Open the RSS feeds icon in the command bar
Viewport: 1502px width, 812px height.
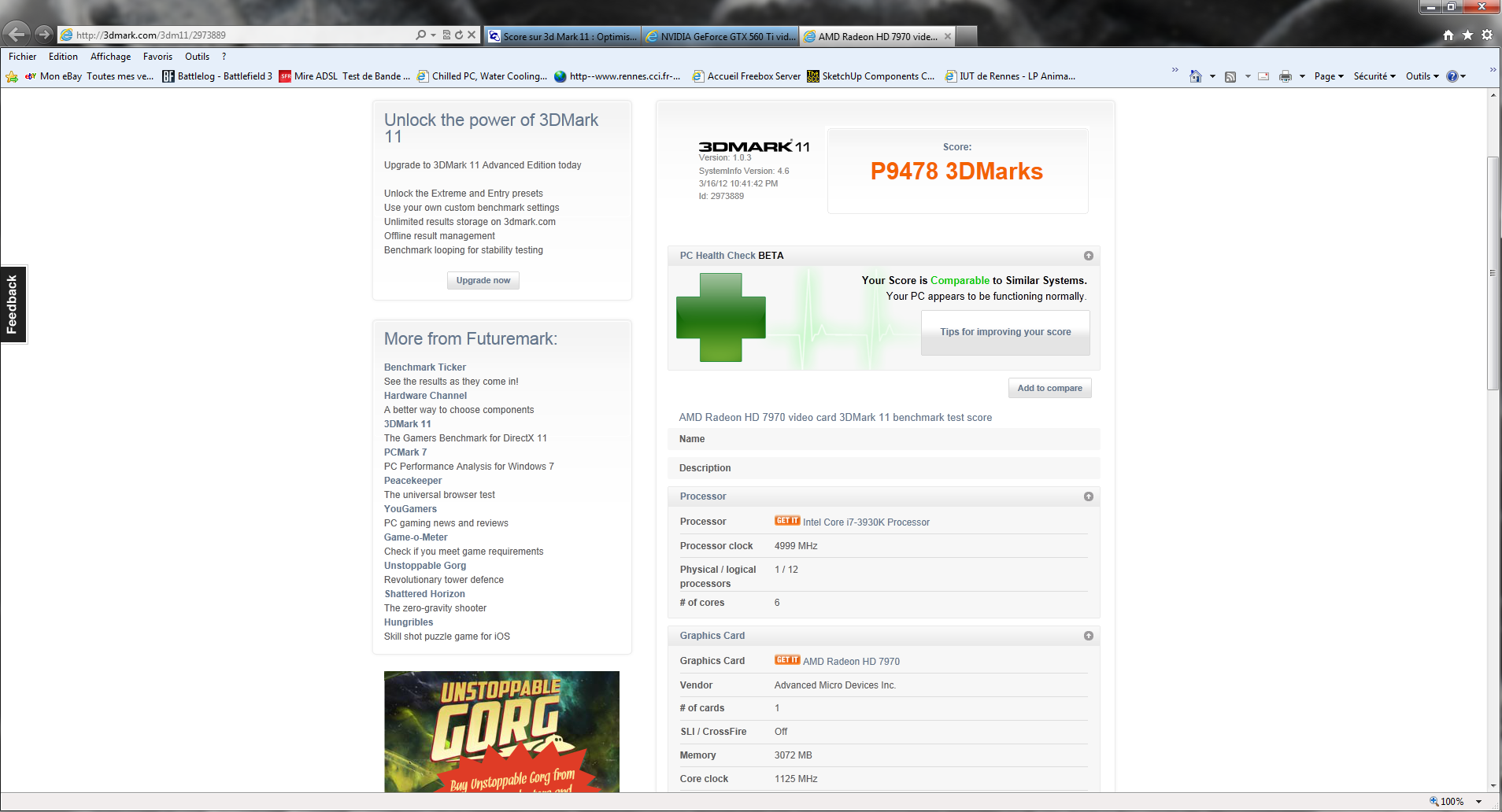pos(1230,76)
